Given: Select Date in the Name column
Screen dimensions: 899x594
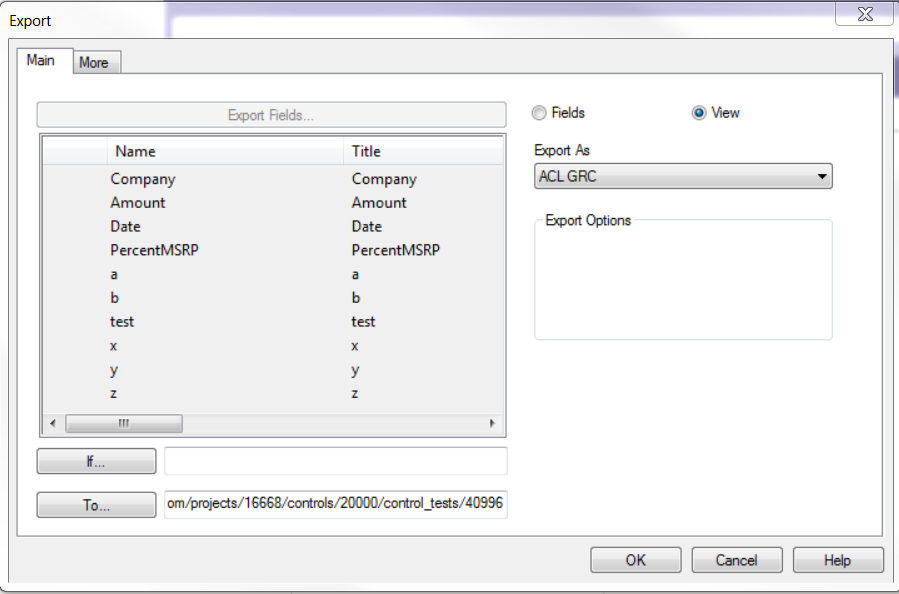Looking at the screenshot, I should coord(125,226).
